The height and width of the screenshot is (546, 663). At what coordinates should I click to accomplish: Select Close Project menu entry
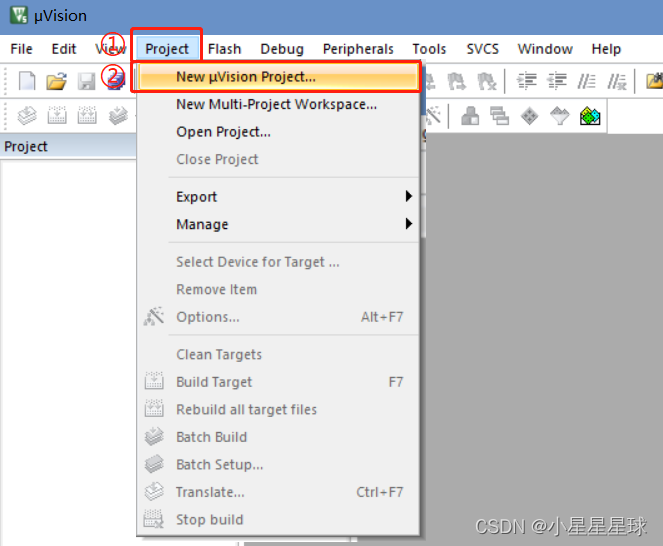(x=278, y=159)
